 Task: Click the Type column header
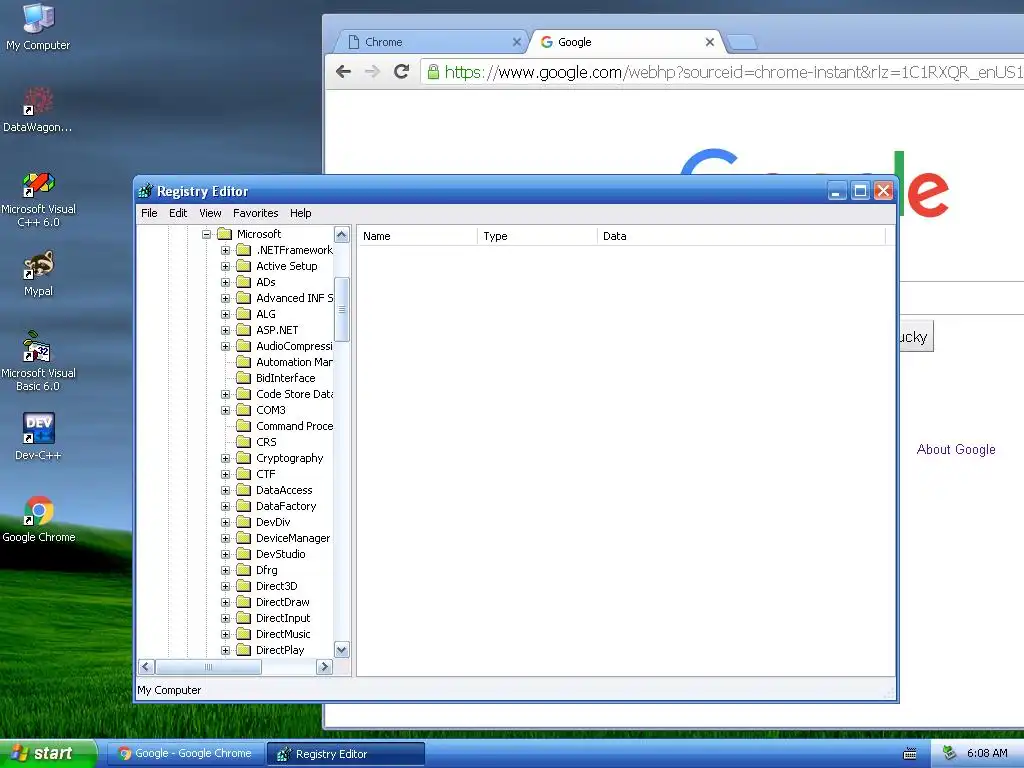(x=537, y=236)
